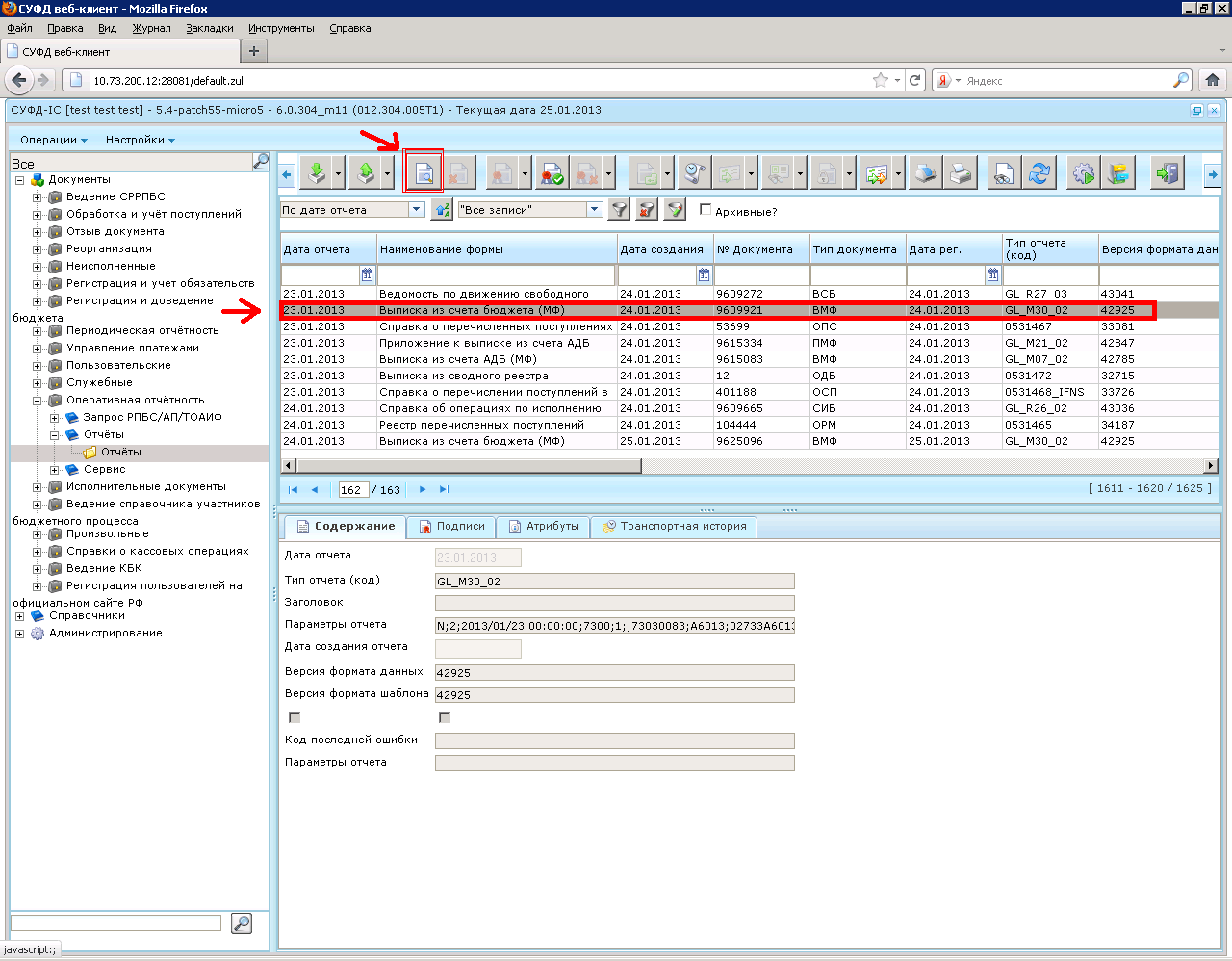Click the '№ Документа' column header
Viewport: 1232px width, 961px height.
click(x=761, y=249)
